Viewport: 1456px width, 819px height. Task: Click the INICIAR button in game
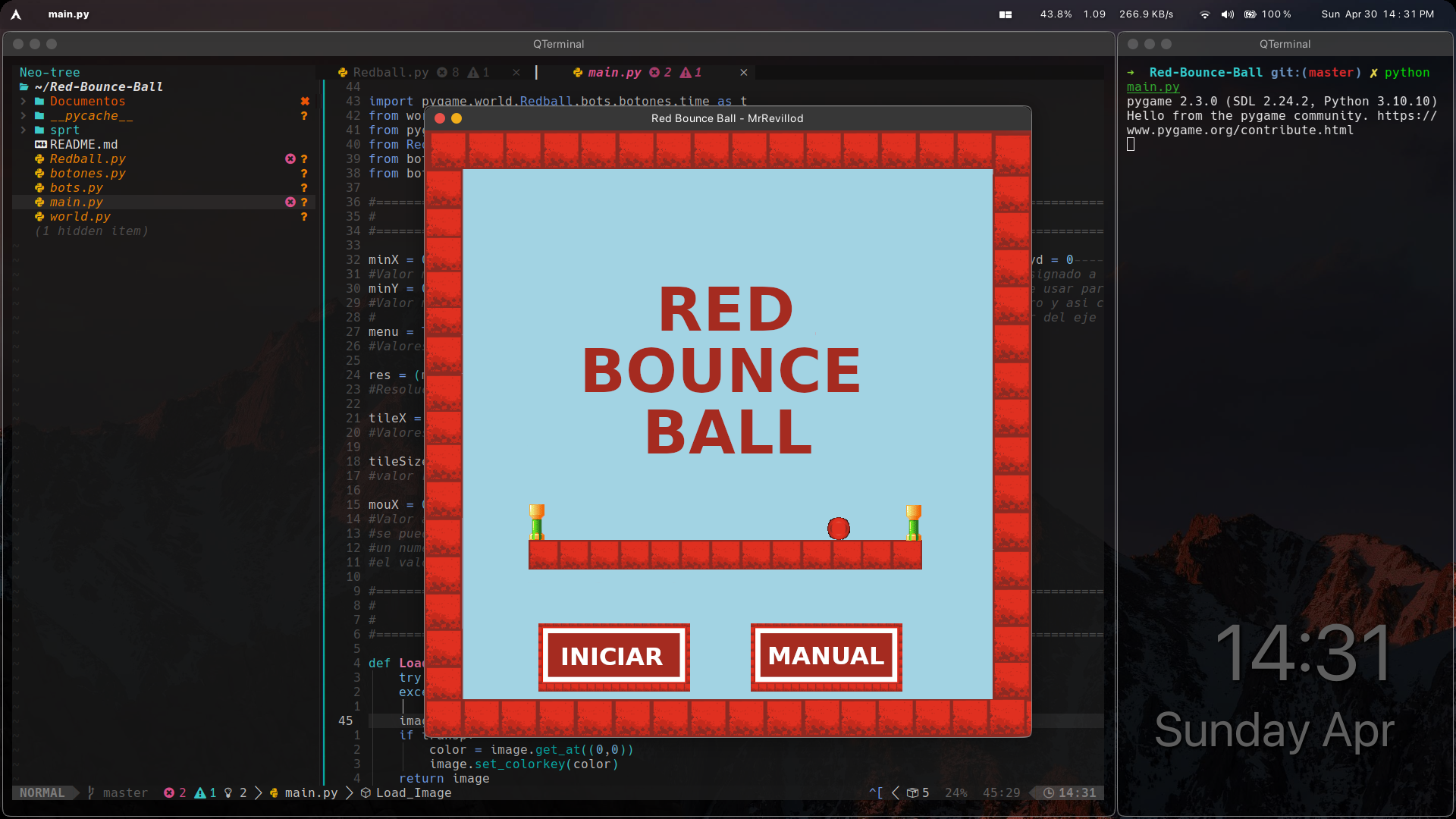click(x=613, y=657)
